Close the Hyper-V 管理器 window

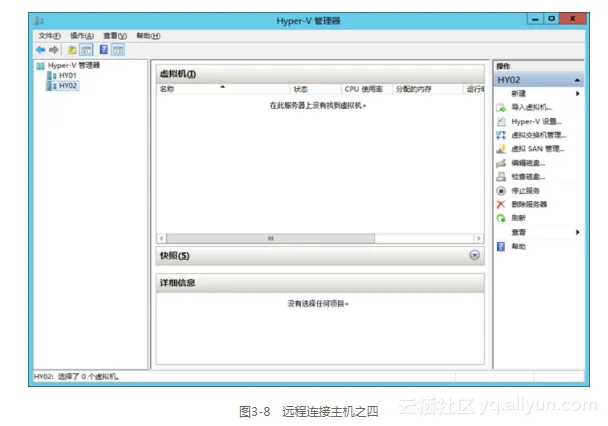point(572,19)
